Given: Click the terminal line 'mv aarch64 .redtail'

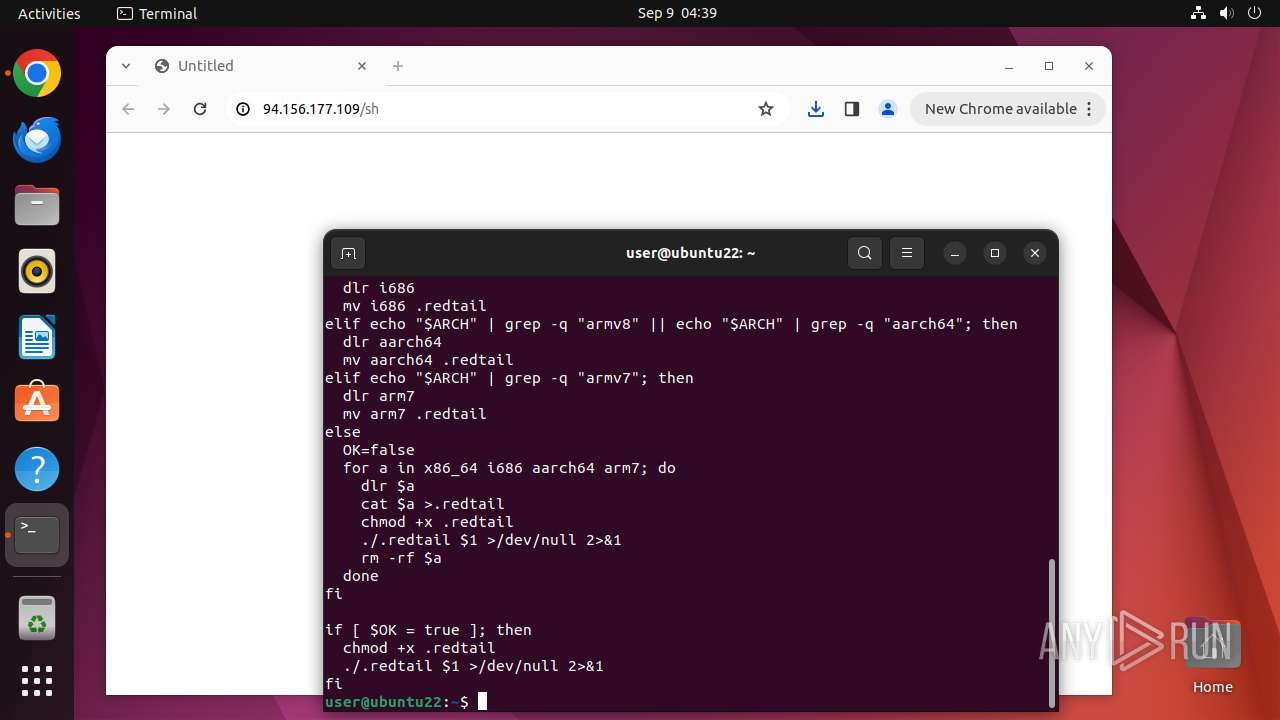Looking at the screenshot, I should coord(427,360).
